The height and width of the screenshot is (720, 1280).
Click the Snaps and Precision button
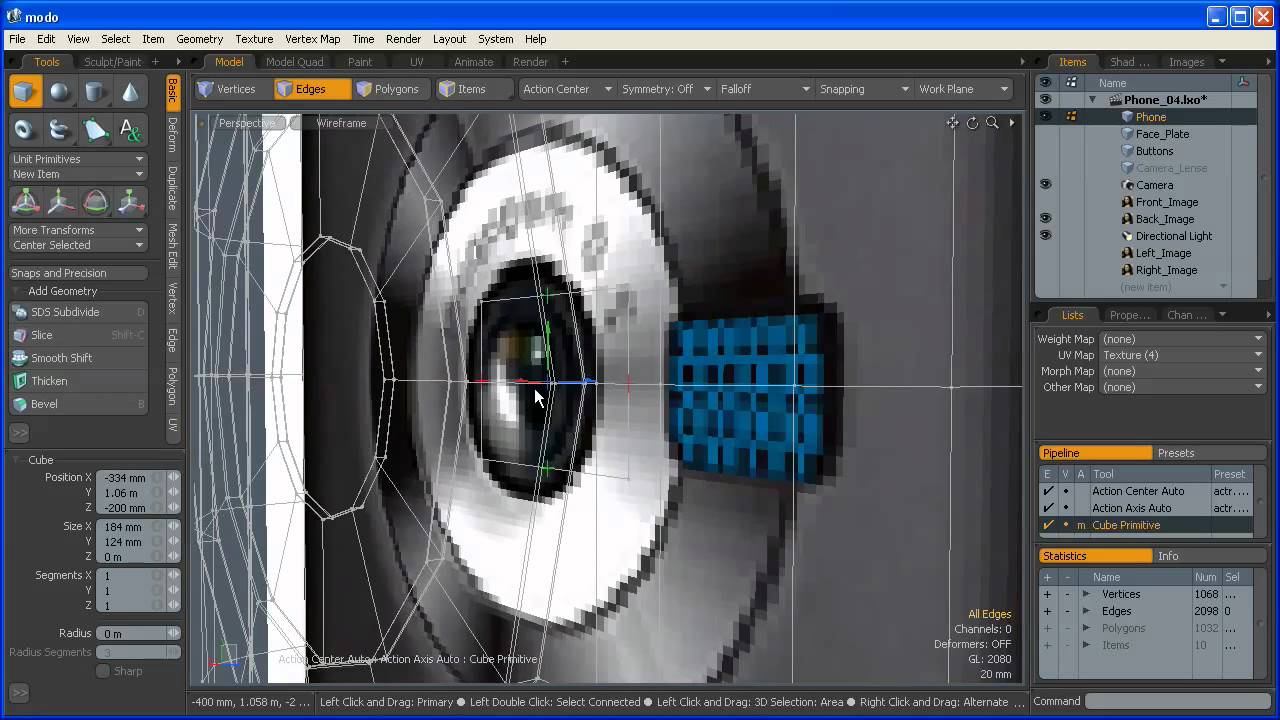click(78, 273)
